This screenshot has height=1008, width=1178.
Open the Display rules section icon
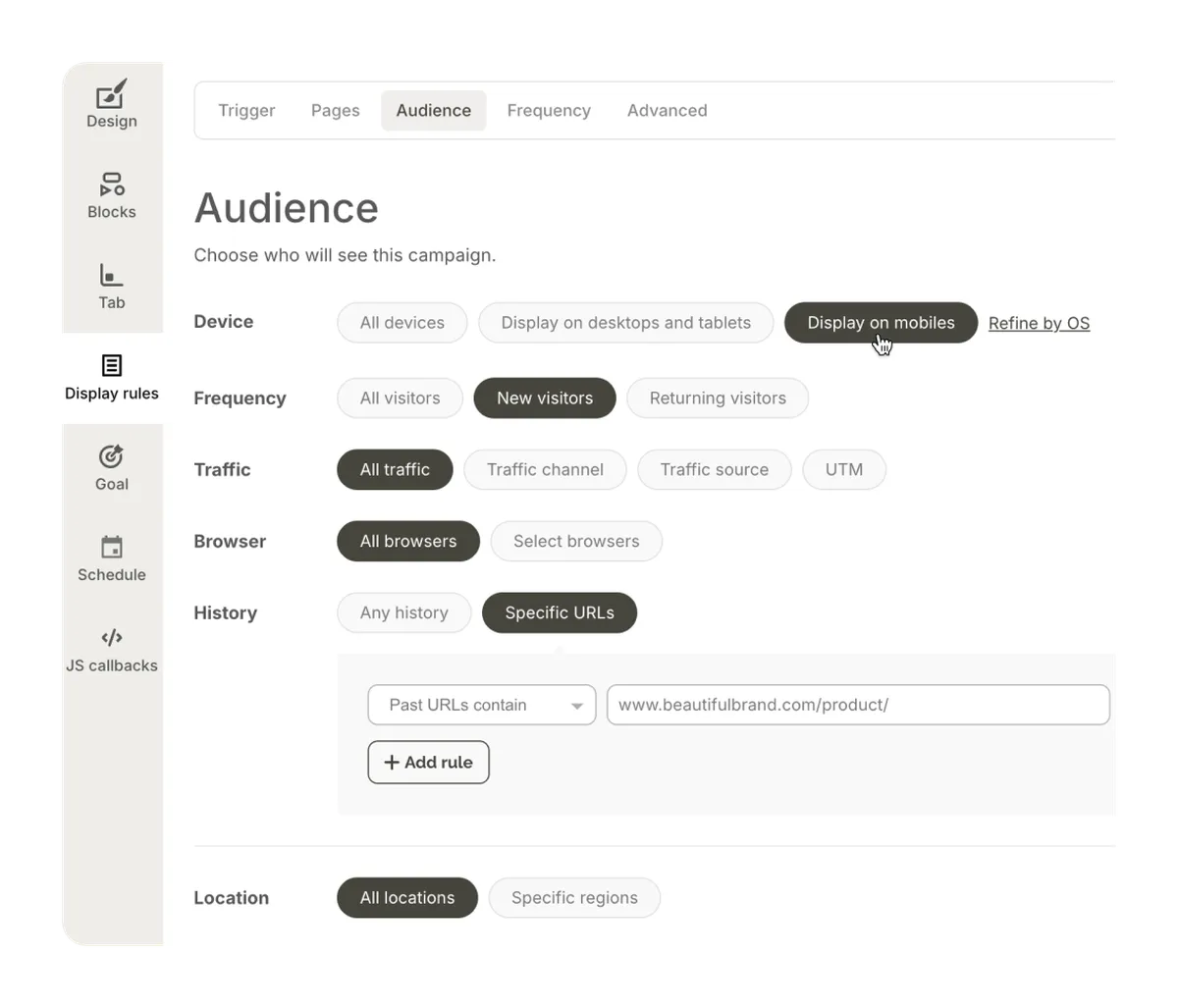111,365
